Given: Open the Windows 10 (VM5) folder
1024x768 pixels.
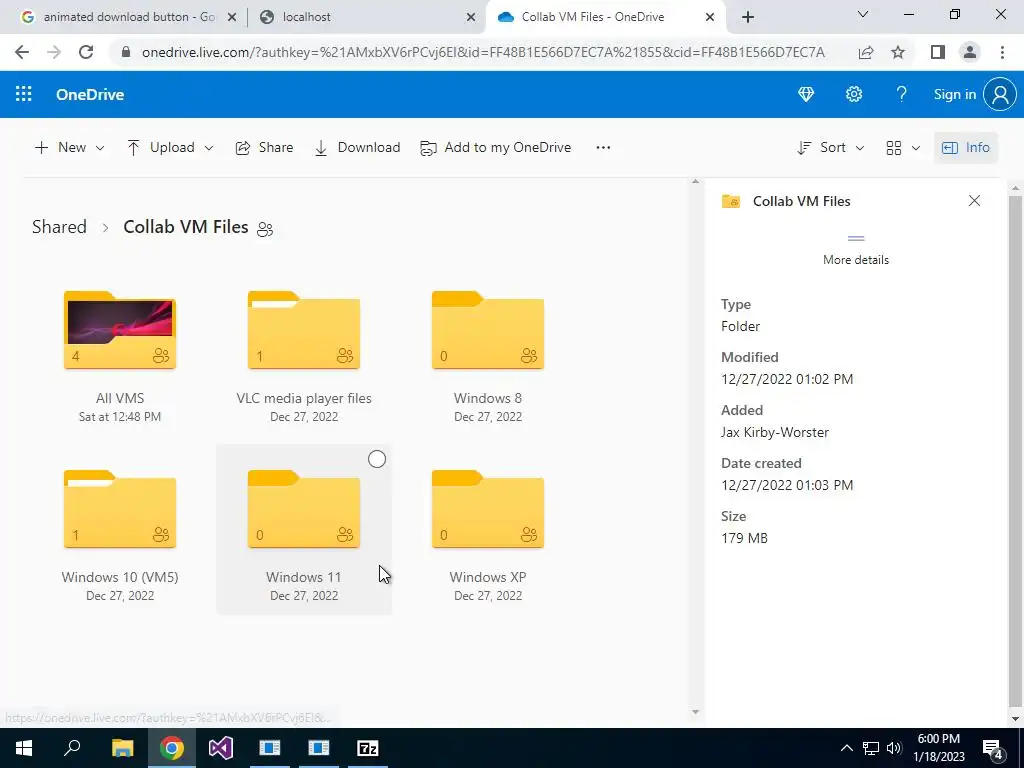Looking at the screenshot, I should (120, 509).
